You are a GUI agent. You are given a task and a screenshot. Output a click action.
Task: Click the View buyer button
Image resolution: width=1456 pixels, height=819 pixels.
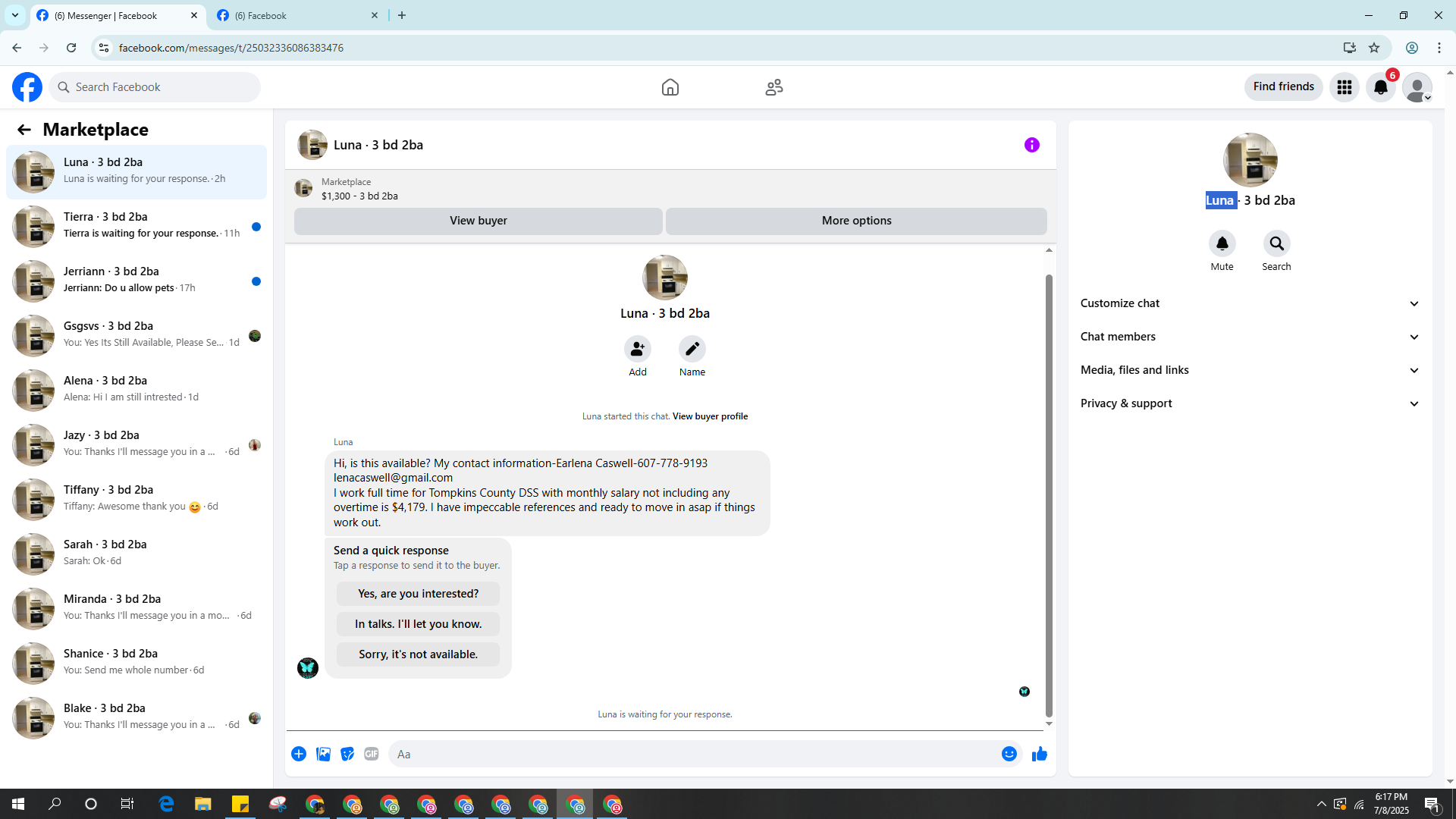pos(478,221)
